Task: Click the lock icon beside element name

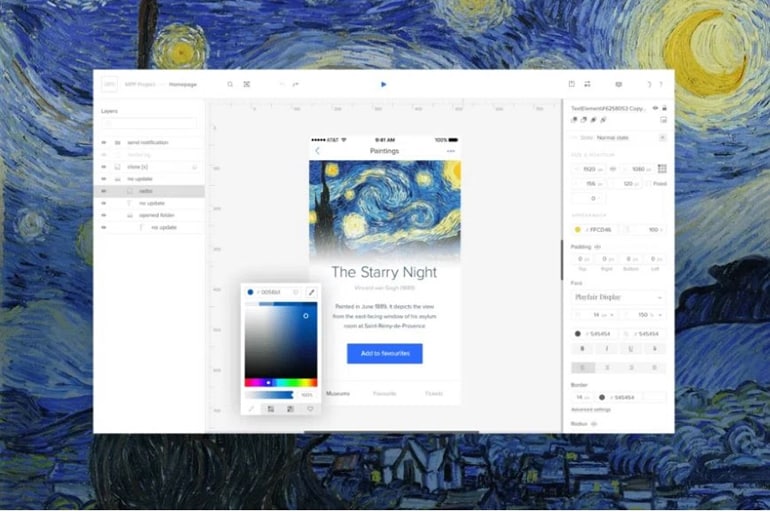Action: point(664,108)
